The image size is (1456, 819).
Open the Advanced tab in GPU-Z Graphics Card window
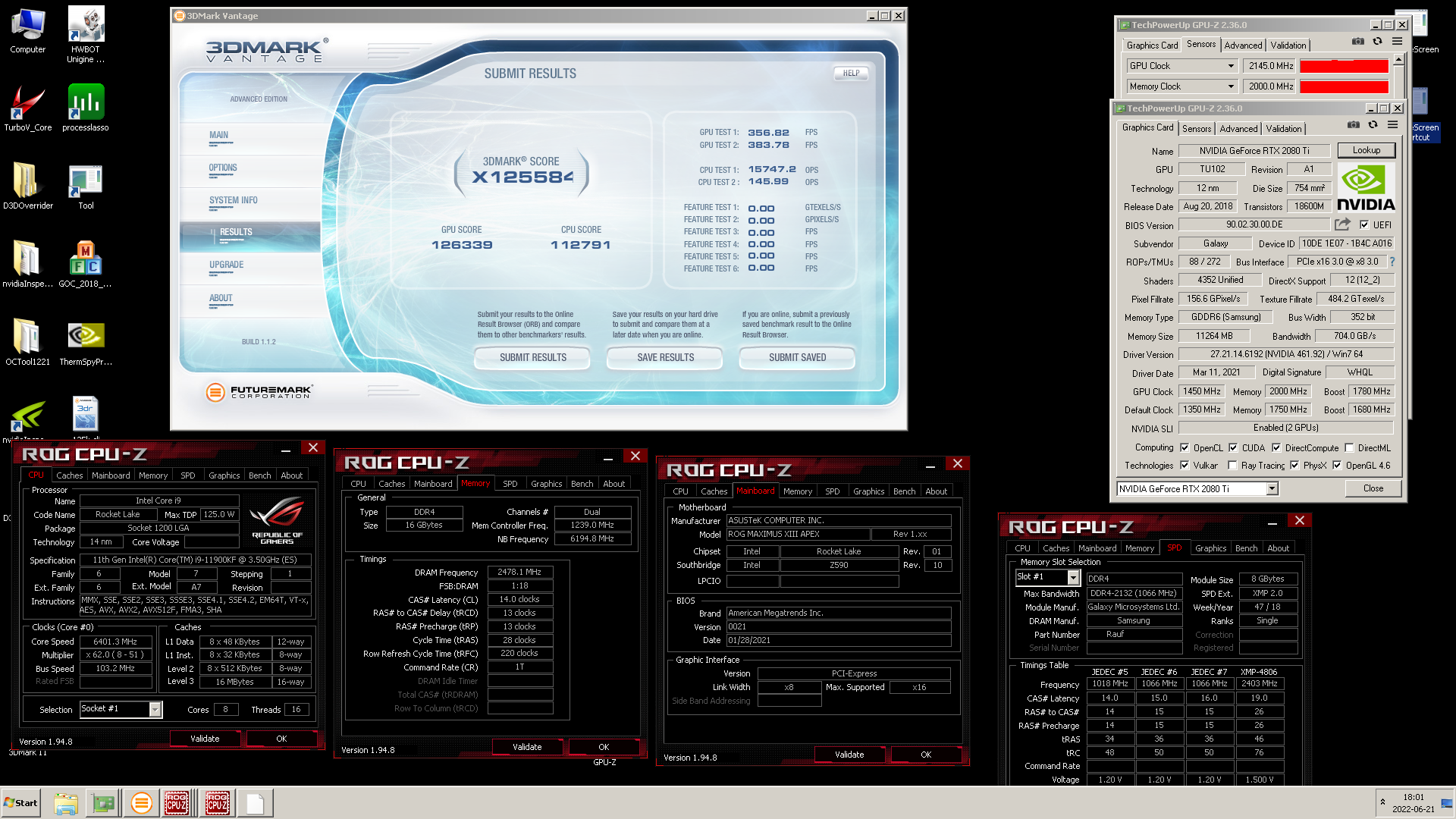coord(1238,129)
